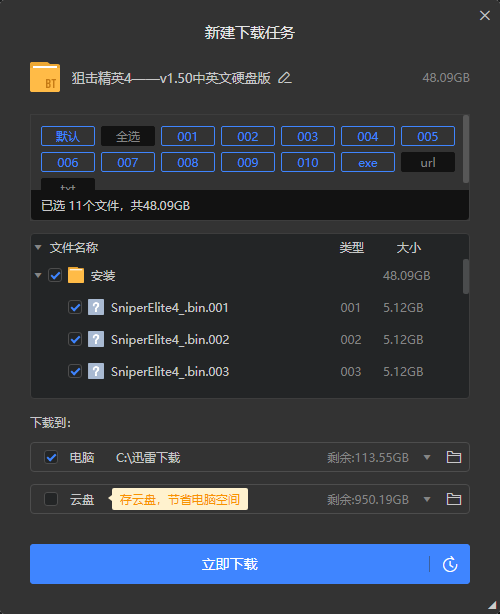This screenshot has width=500, height=614.
Task: Click the 剩余:113.55GB free space text
Action: [368, 457]
